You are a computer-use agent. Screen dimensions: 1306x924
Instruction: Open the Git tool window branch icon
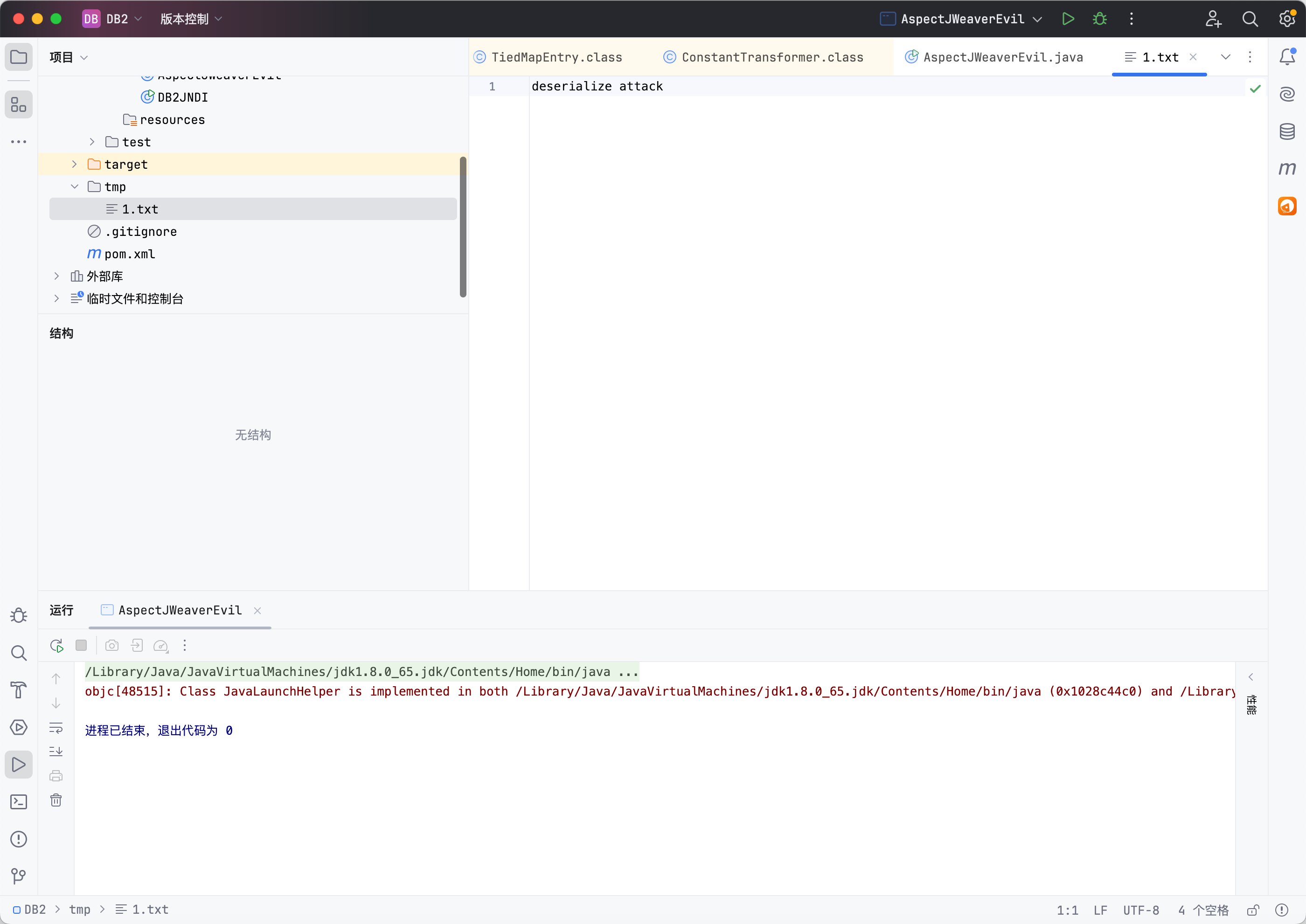pyautogui.click(x=19, y=876)
